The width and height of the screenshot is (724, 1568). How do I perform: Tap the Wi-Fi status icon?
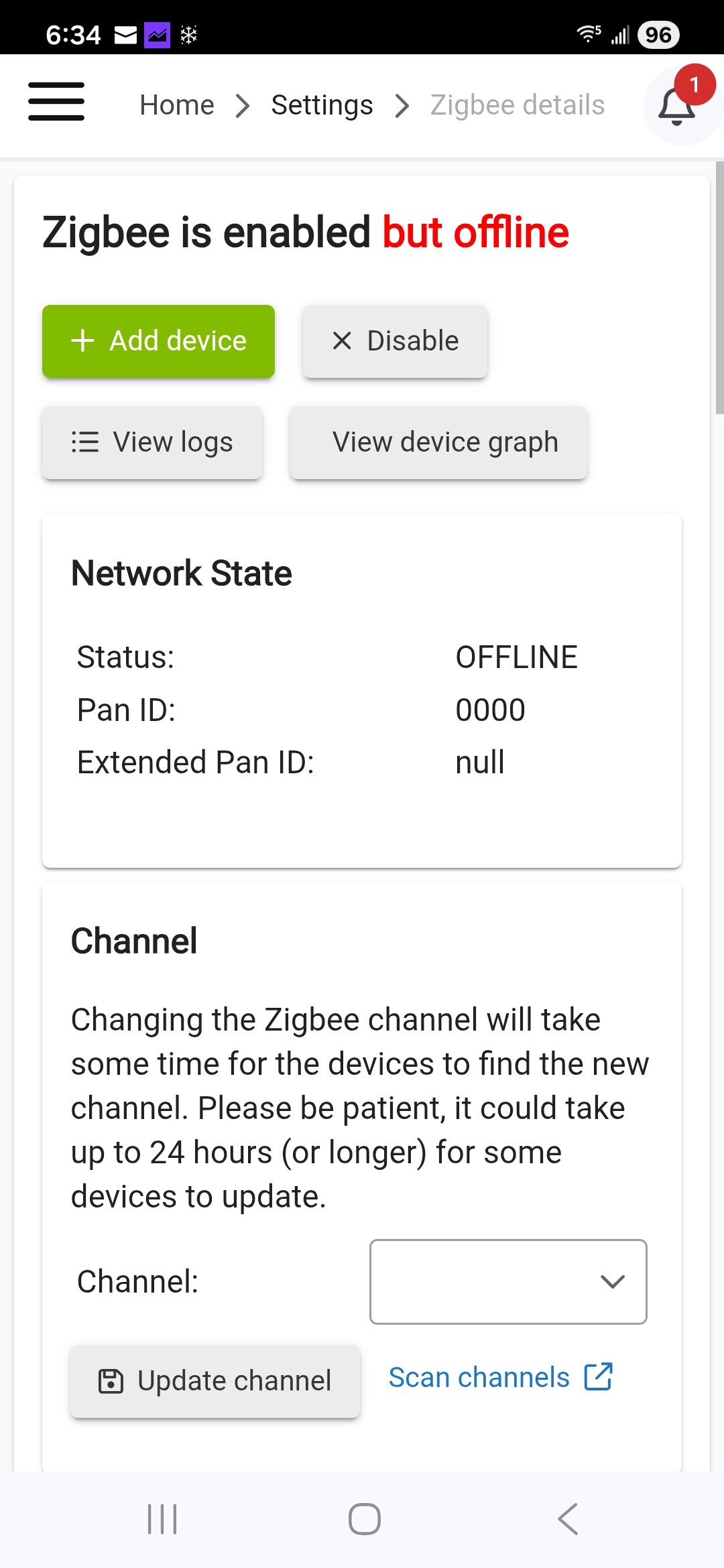point(589,34)
